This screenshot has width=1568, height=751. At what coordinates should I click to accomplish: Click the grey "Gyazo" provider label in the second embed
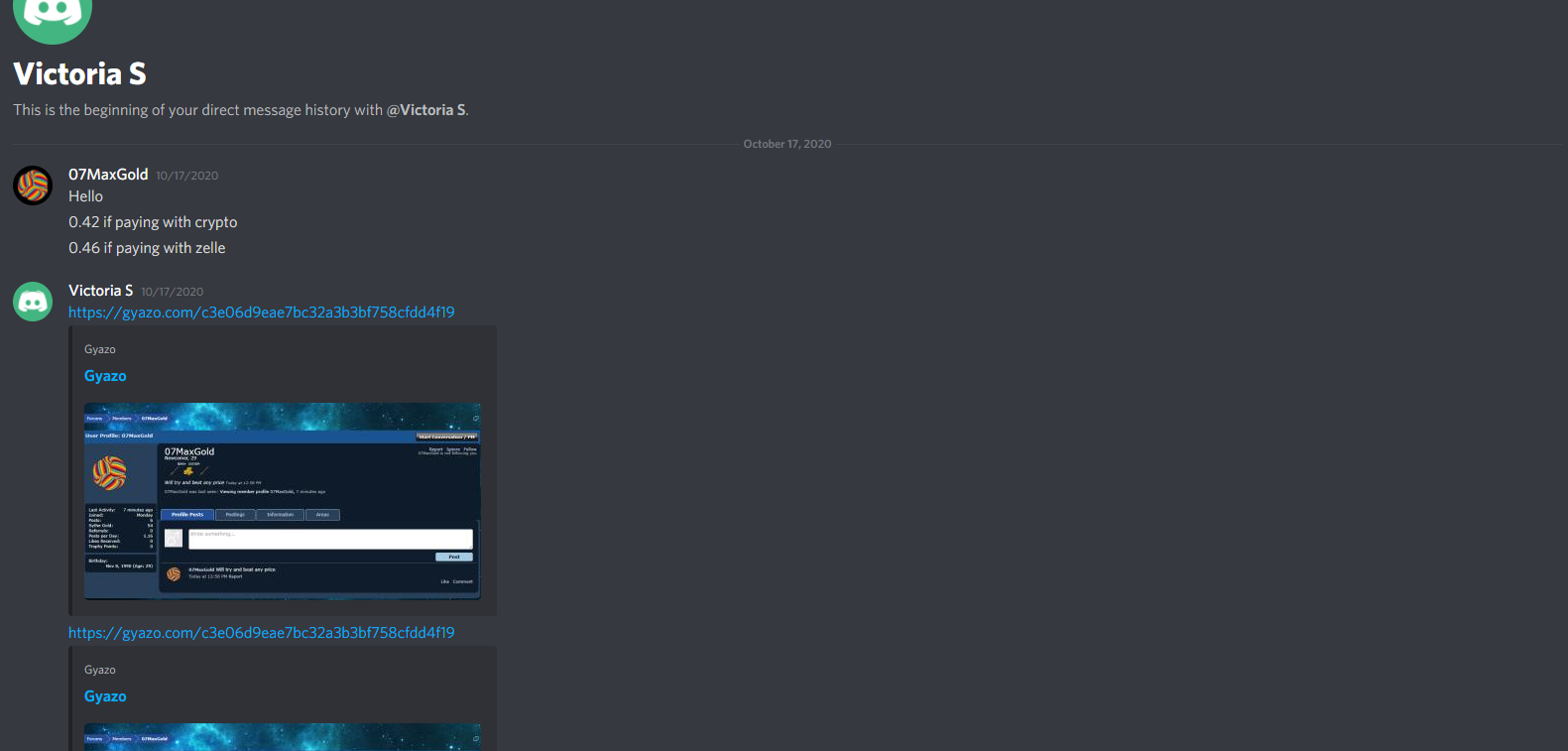[x=100, y=670]
